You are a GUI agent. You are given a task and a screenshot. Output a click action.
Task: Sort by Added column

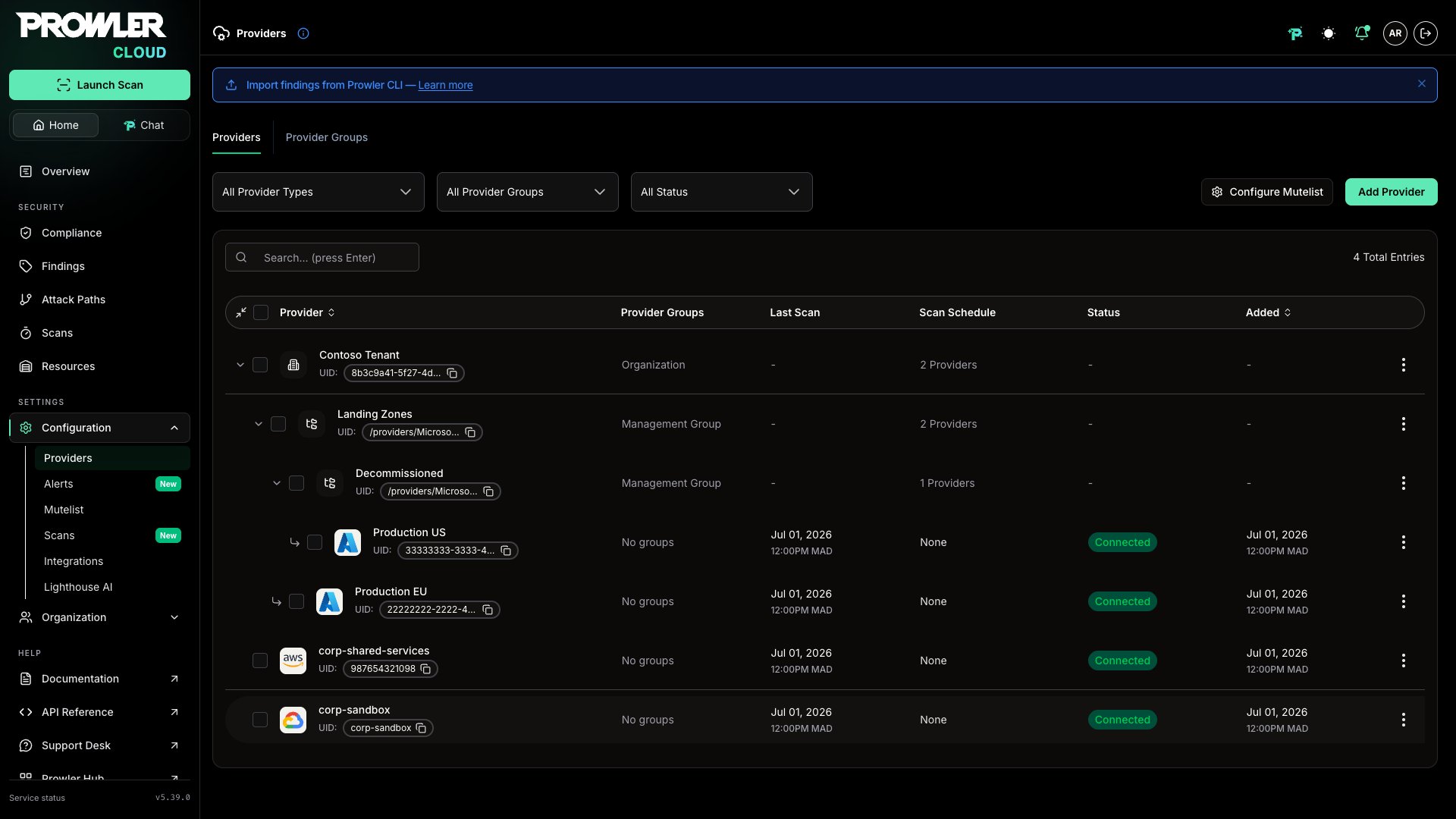click(1268, 312)
